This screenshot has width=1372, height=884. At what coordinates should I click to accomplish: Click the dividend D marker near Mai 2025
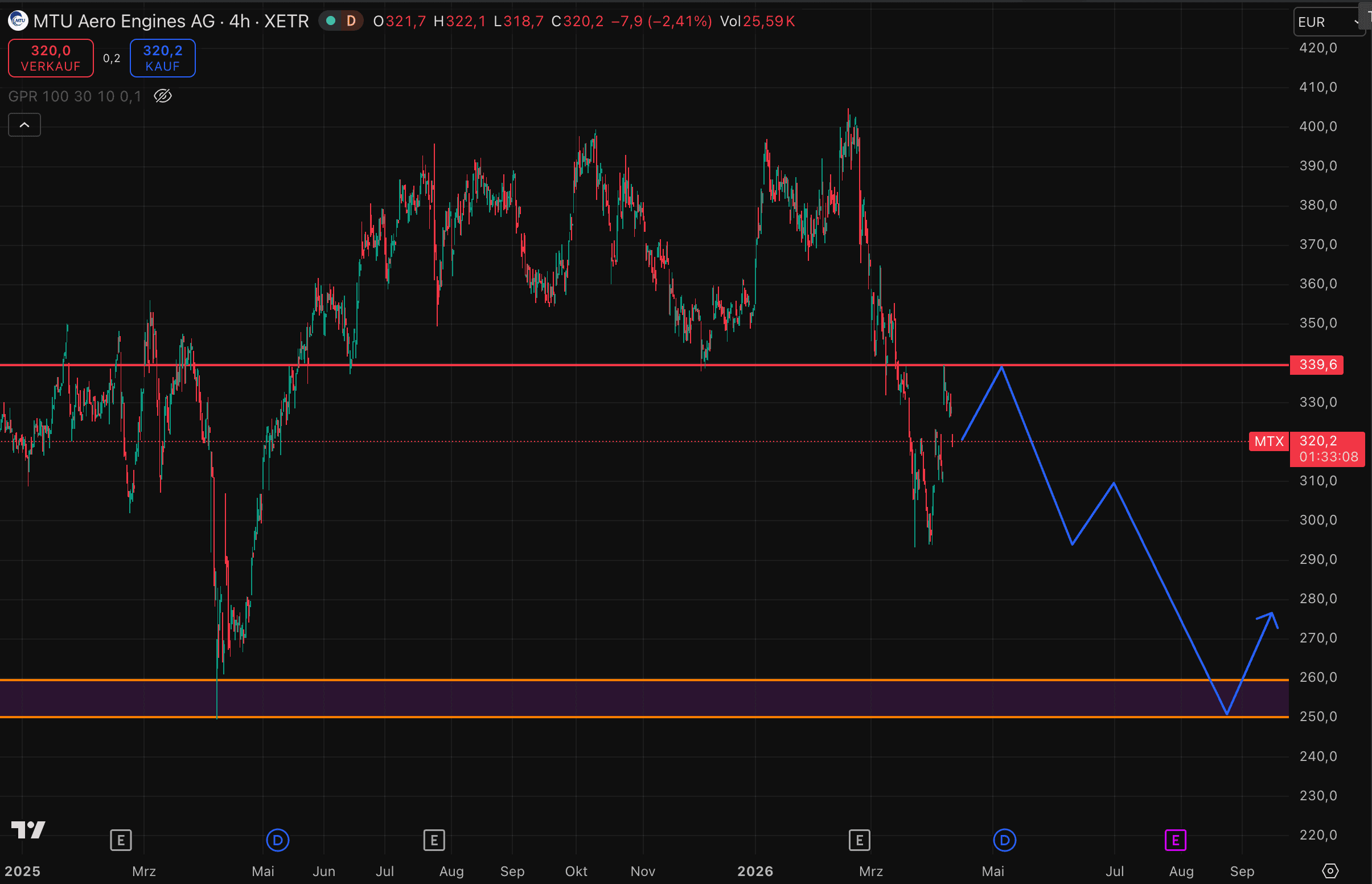click(x=278, y=840)
